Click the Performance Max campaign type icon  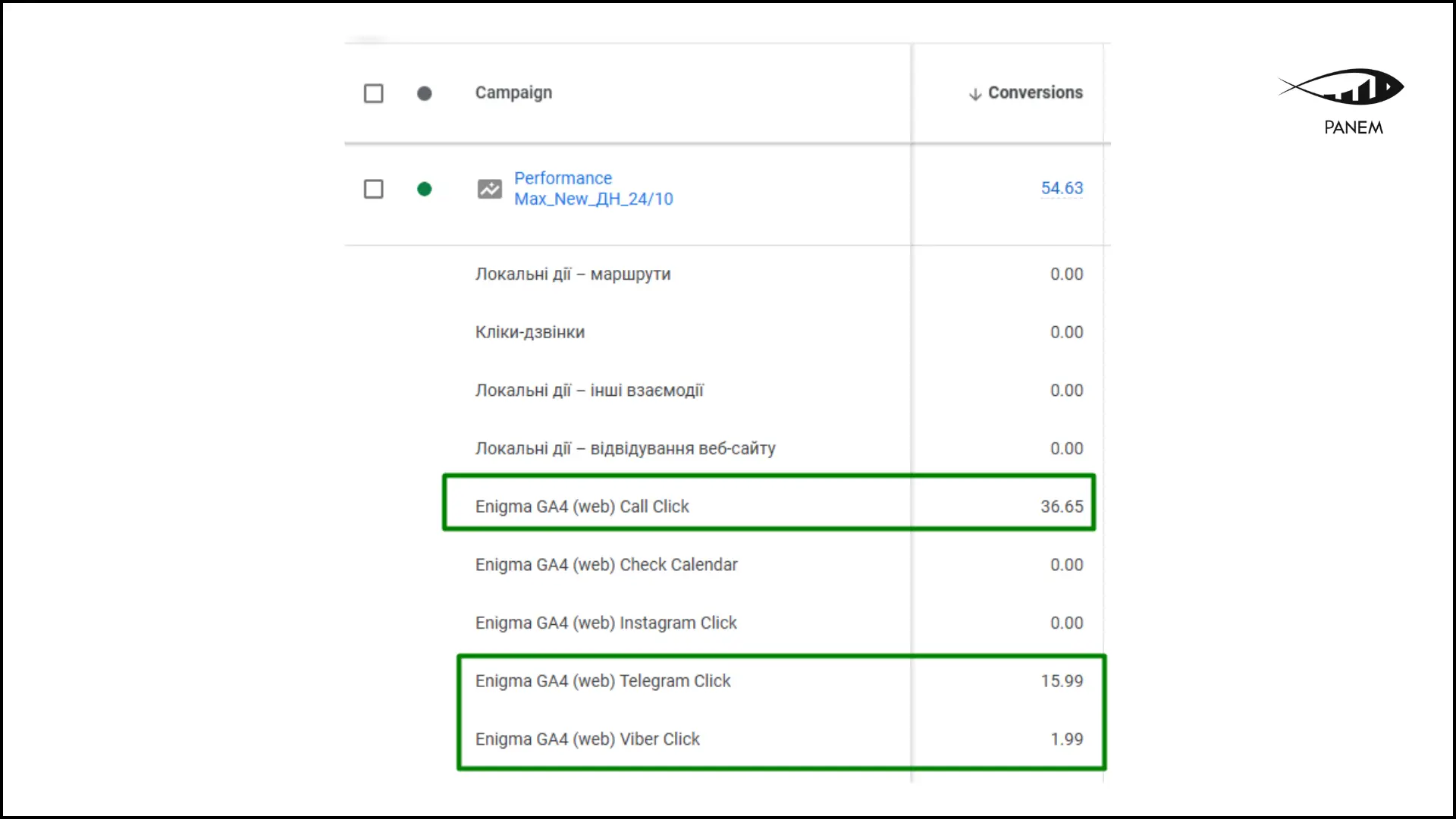(489, 189)
